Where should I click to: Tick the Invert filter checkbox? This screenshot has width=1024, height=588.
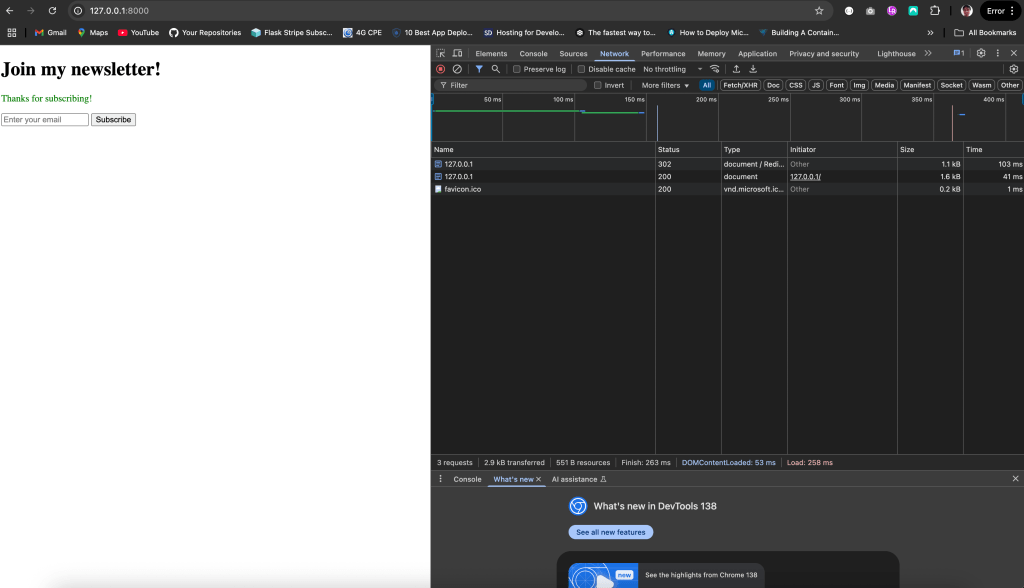pos(597,85)
